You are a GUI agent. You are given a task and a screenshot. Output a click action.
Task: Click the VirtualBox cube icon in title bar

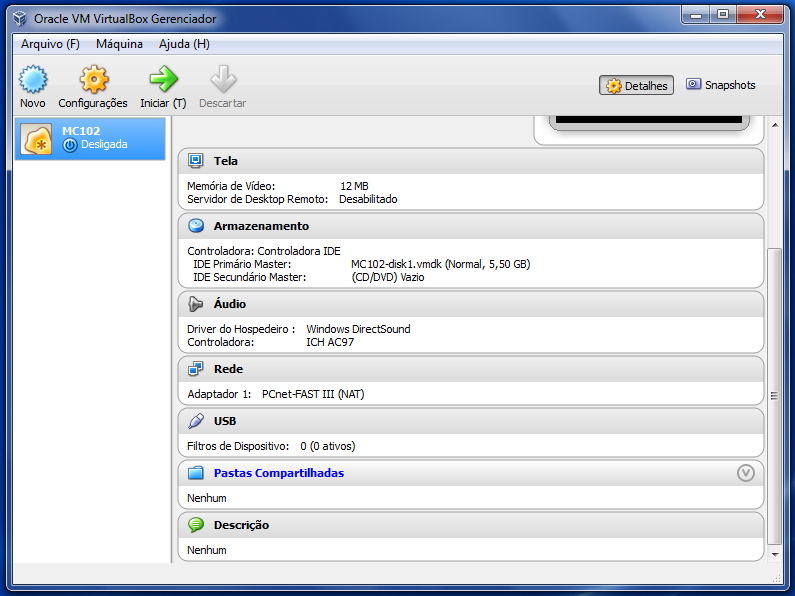(x=20, y=18)
